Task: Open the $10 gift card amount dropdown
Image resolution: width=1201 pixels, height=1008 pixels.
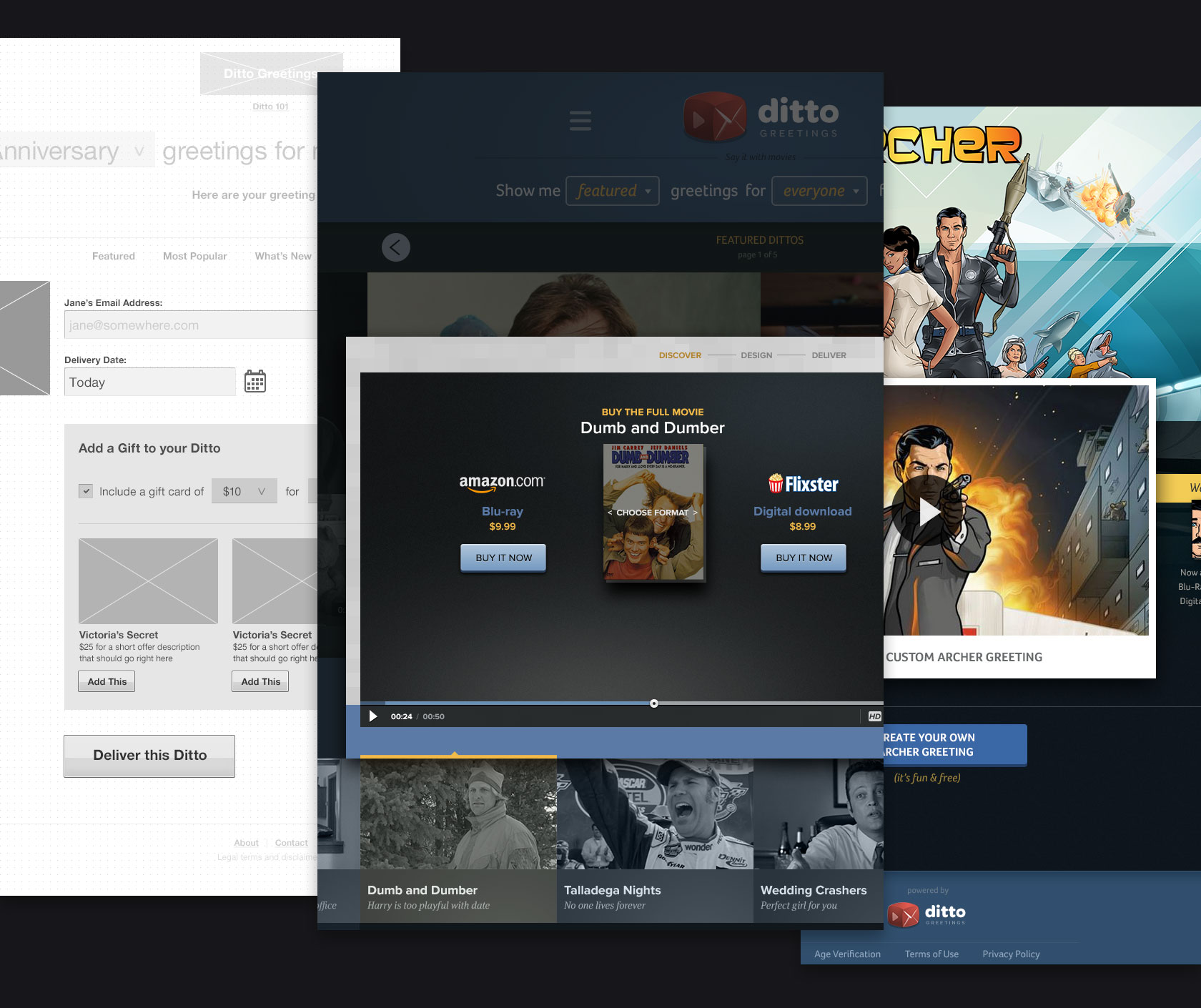Action: pyautogui.click(x=244, y=491)
